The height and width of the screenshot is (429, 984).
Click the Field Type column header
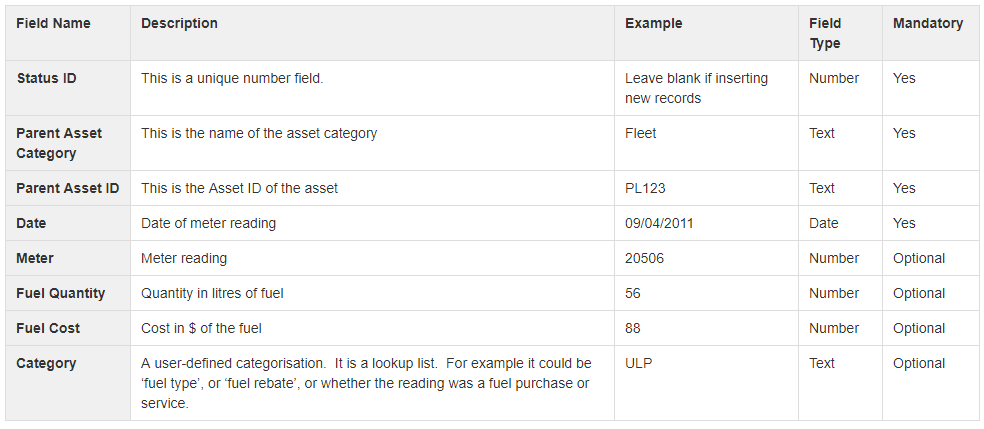825,33
